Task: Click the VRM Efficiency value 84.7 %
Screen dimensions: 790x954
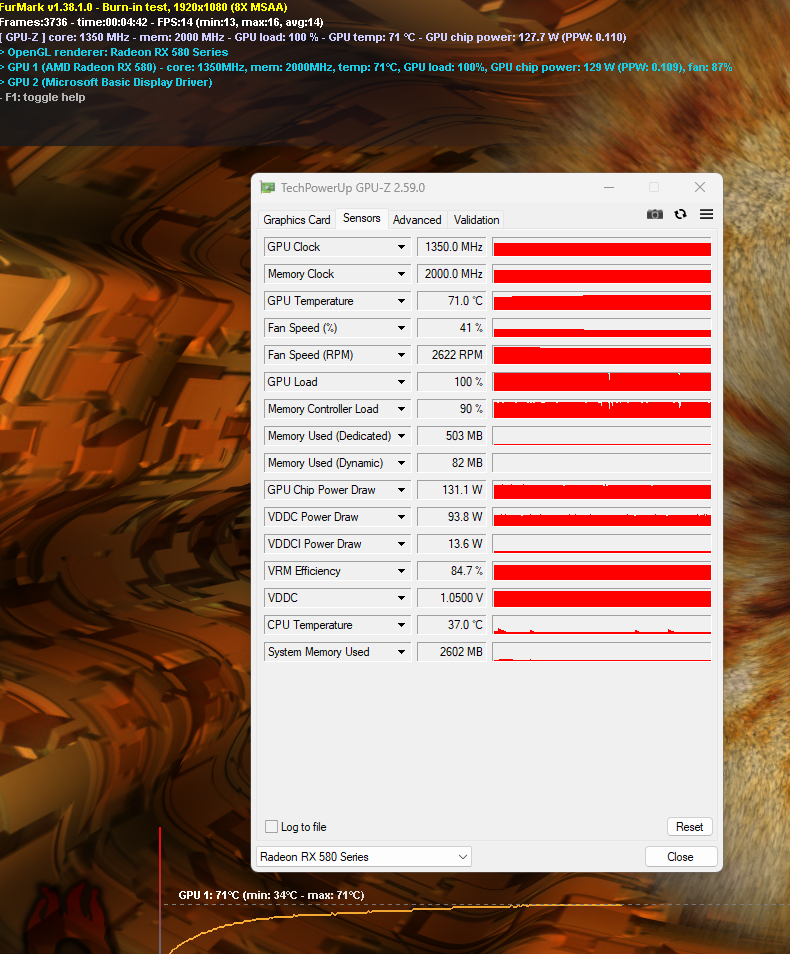Action: [x=452, y=571]
